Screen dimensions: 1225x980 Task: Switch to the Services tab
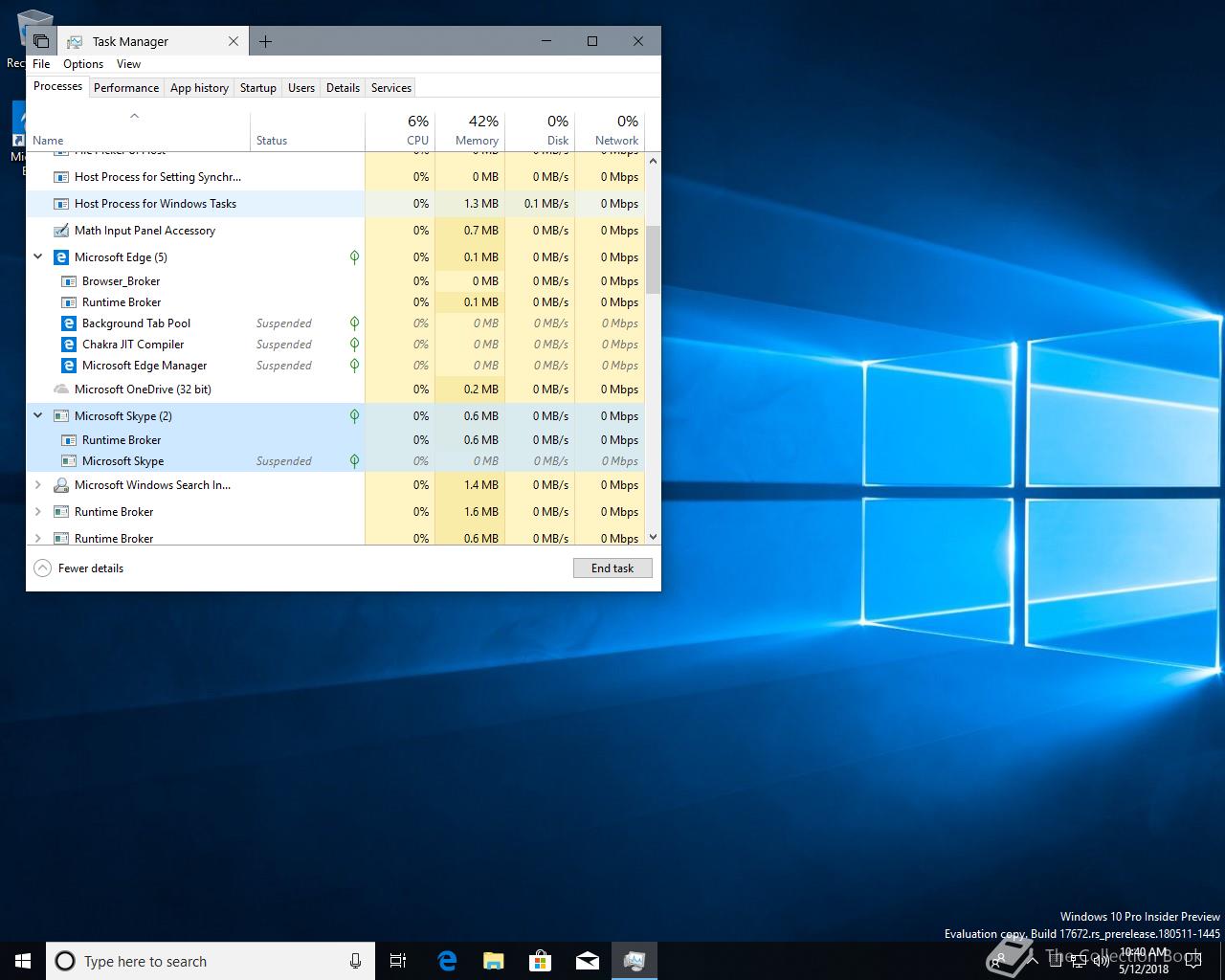391,88
